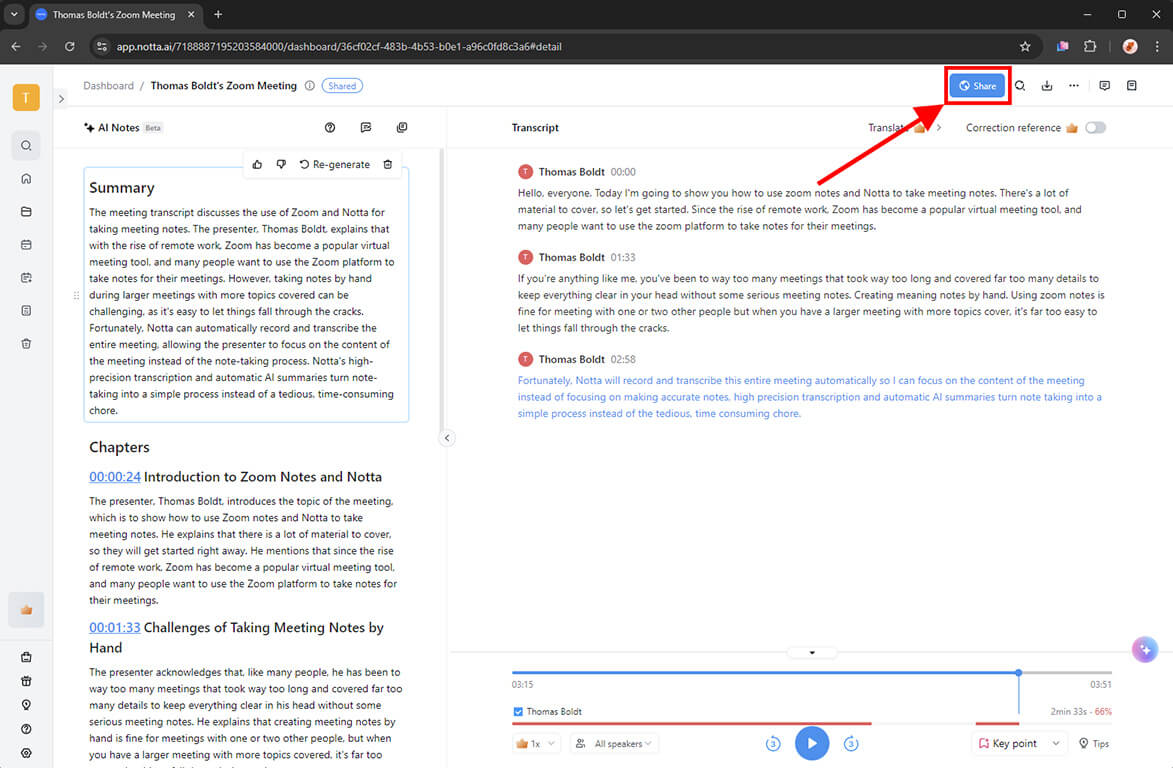The height and width of the screenshot is (768, 1173).
Task: Open the 1x playback speed dropdown
Action: coord(536,744)
